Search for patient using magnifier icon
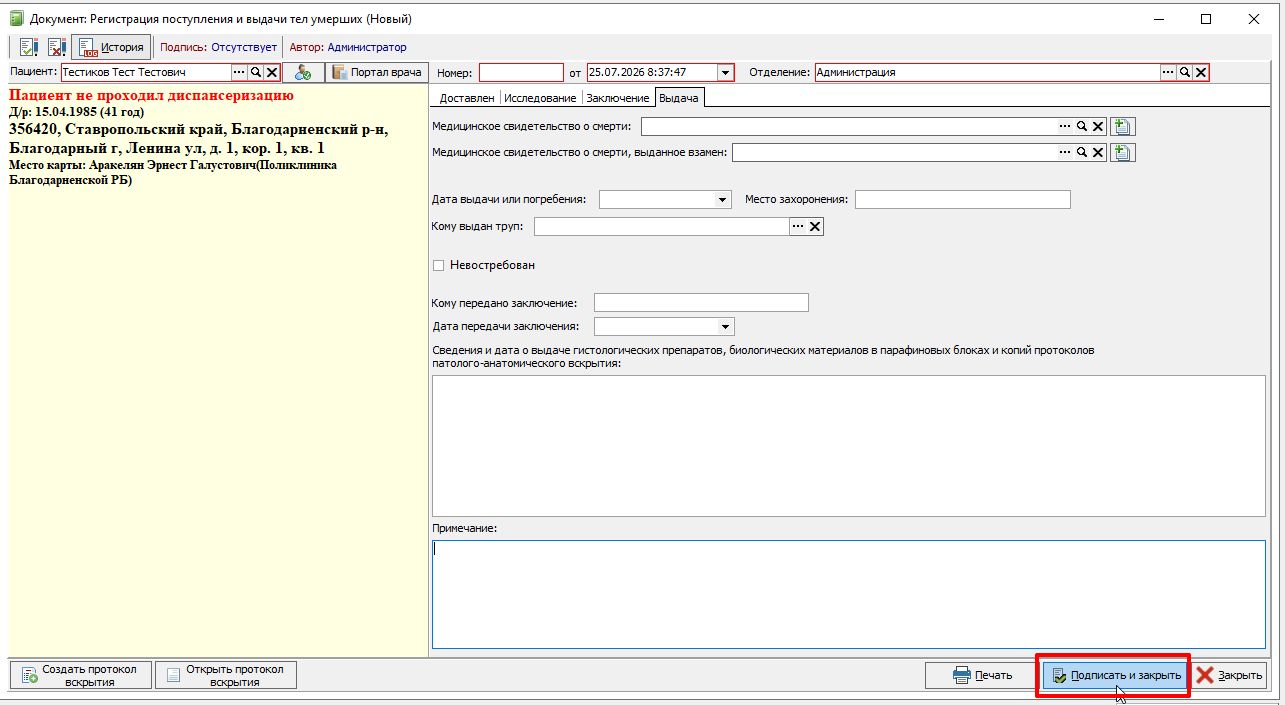The width and height of the screenshot is (1285, 705). click(x=256, y=72)
